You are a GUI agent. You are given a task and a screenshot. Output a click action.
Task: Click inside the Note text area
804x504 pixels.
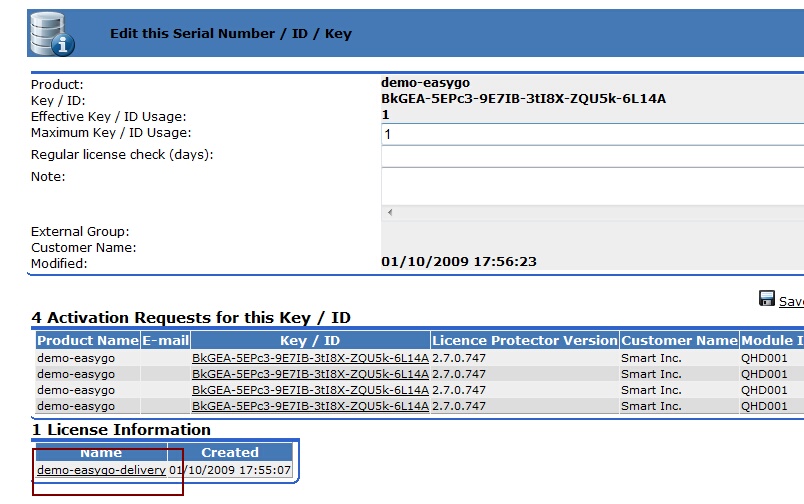[x=592, y=185]
